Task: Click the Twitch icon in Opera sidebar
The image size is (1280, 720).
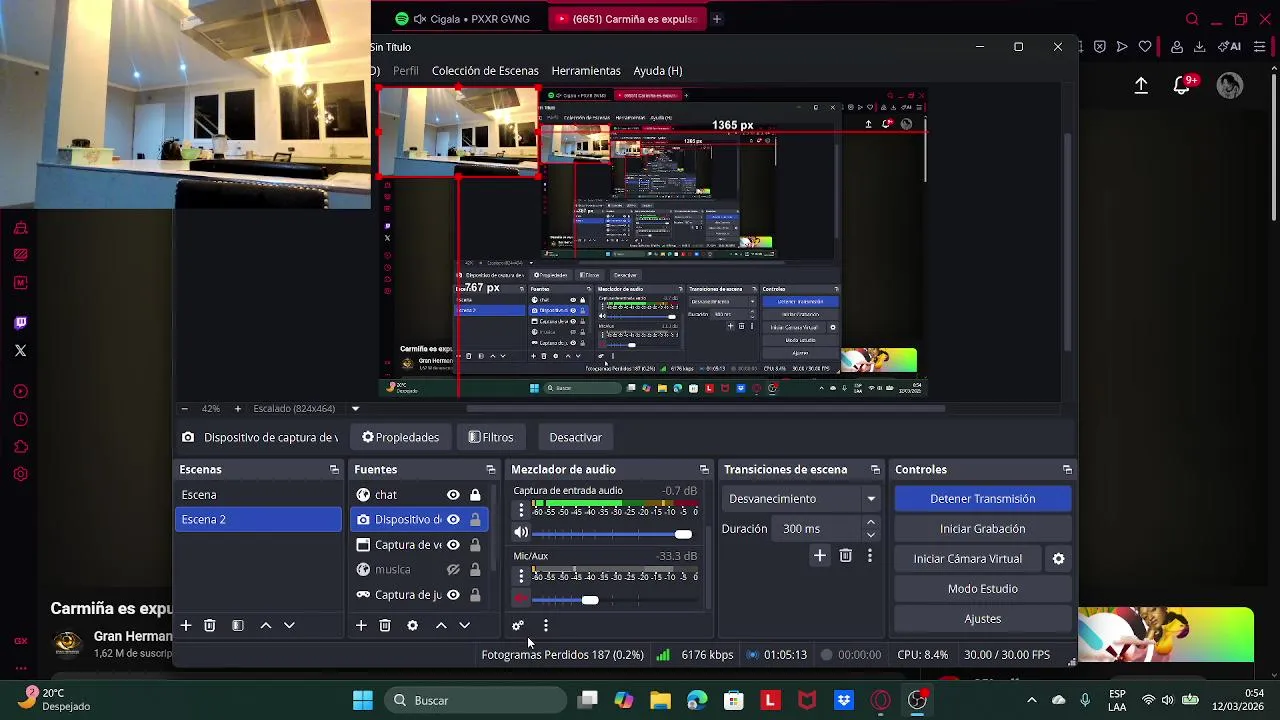Action: [21, 322]
